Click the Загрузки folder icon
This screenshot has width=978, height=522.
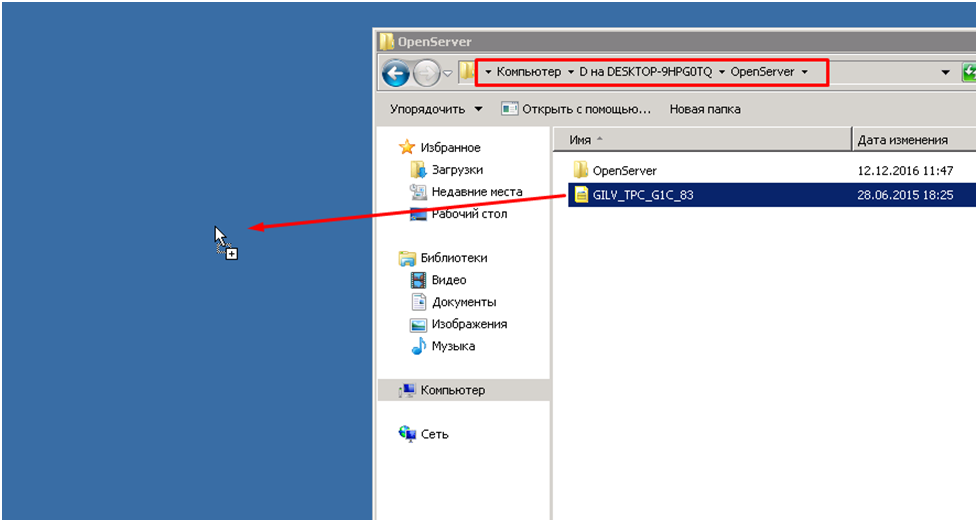(418, 170)
